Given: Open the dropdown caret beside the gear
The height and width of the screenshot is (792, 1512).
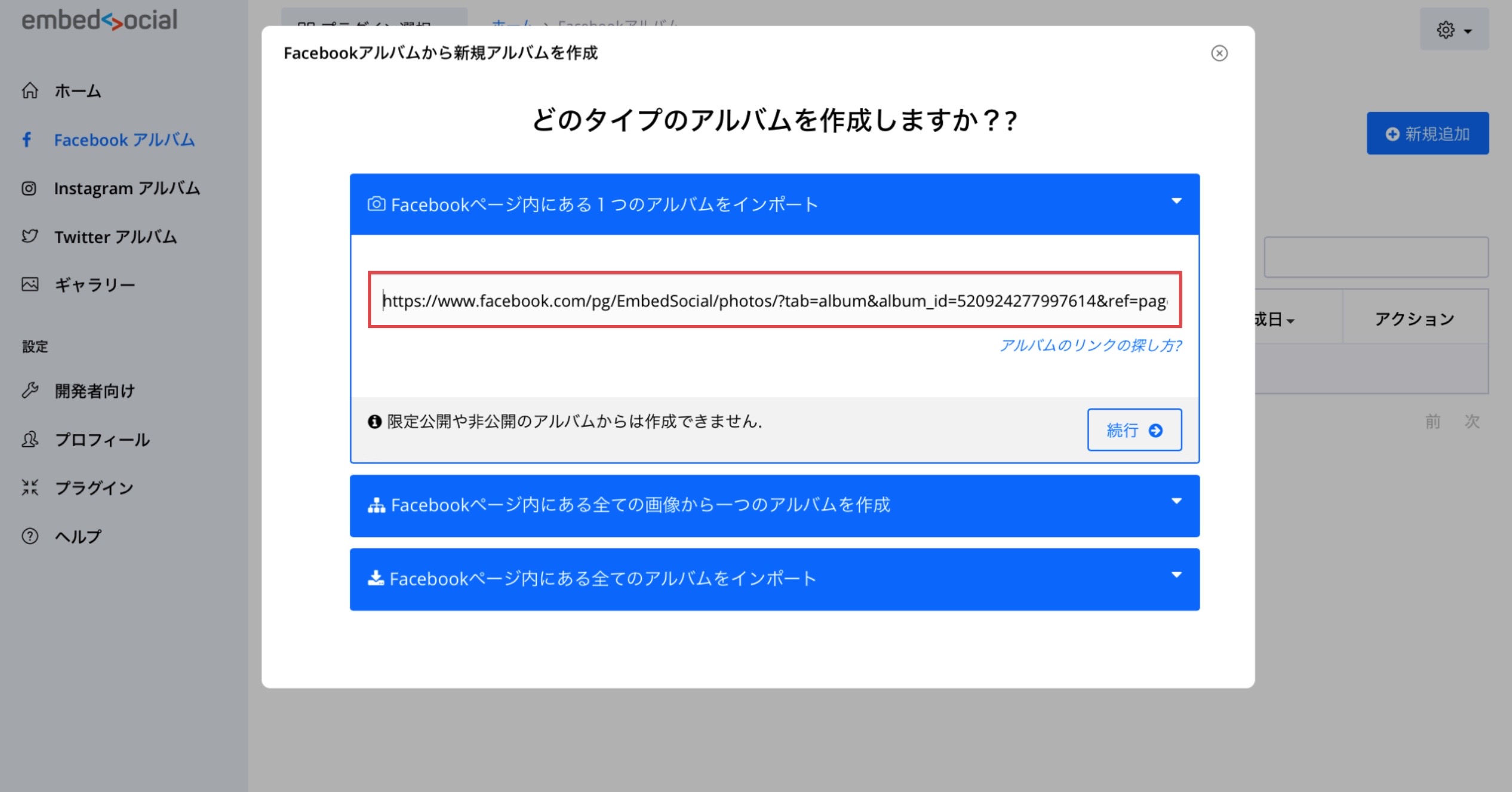Looking at the screenshot, I should point(1468,31).
